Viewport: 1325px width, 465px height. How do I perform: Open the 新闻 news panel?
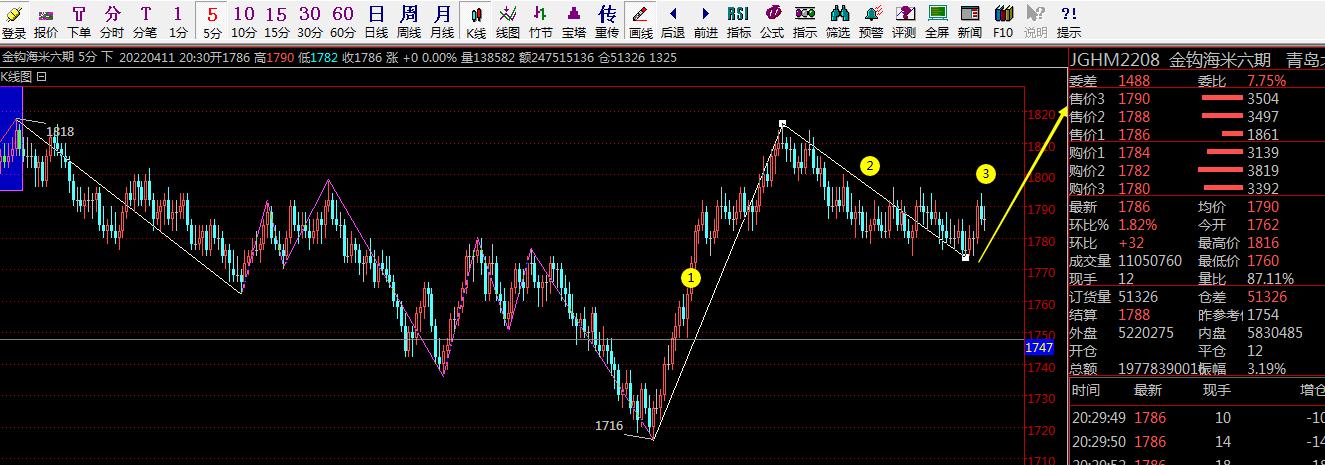pos(969,20)
